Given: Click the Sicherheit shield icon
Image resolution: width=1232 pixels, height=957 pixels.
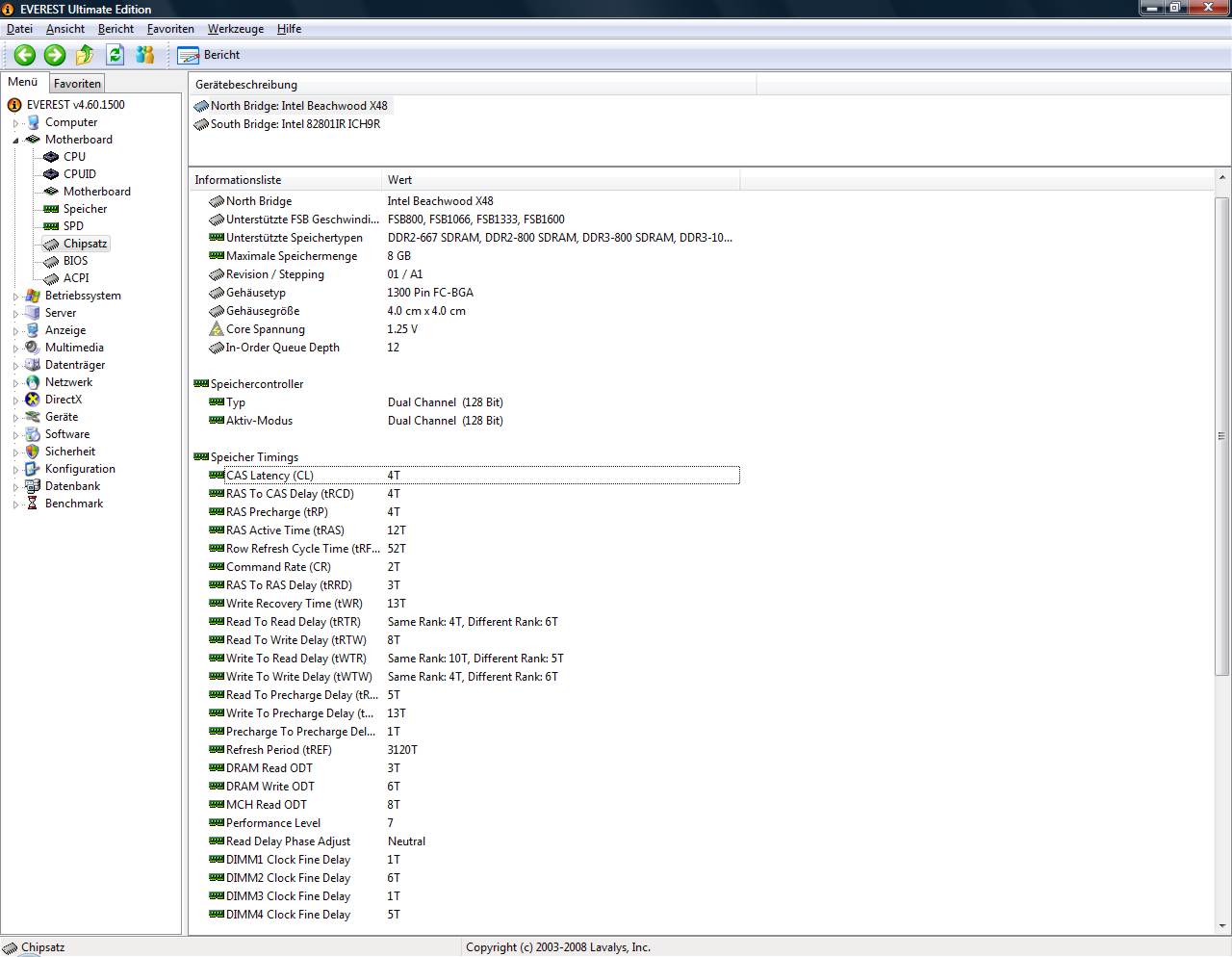Looking at the screenshot, I should [33, 452].
